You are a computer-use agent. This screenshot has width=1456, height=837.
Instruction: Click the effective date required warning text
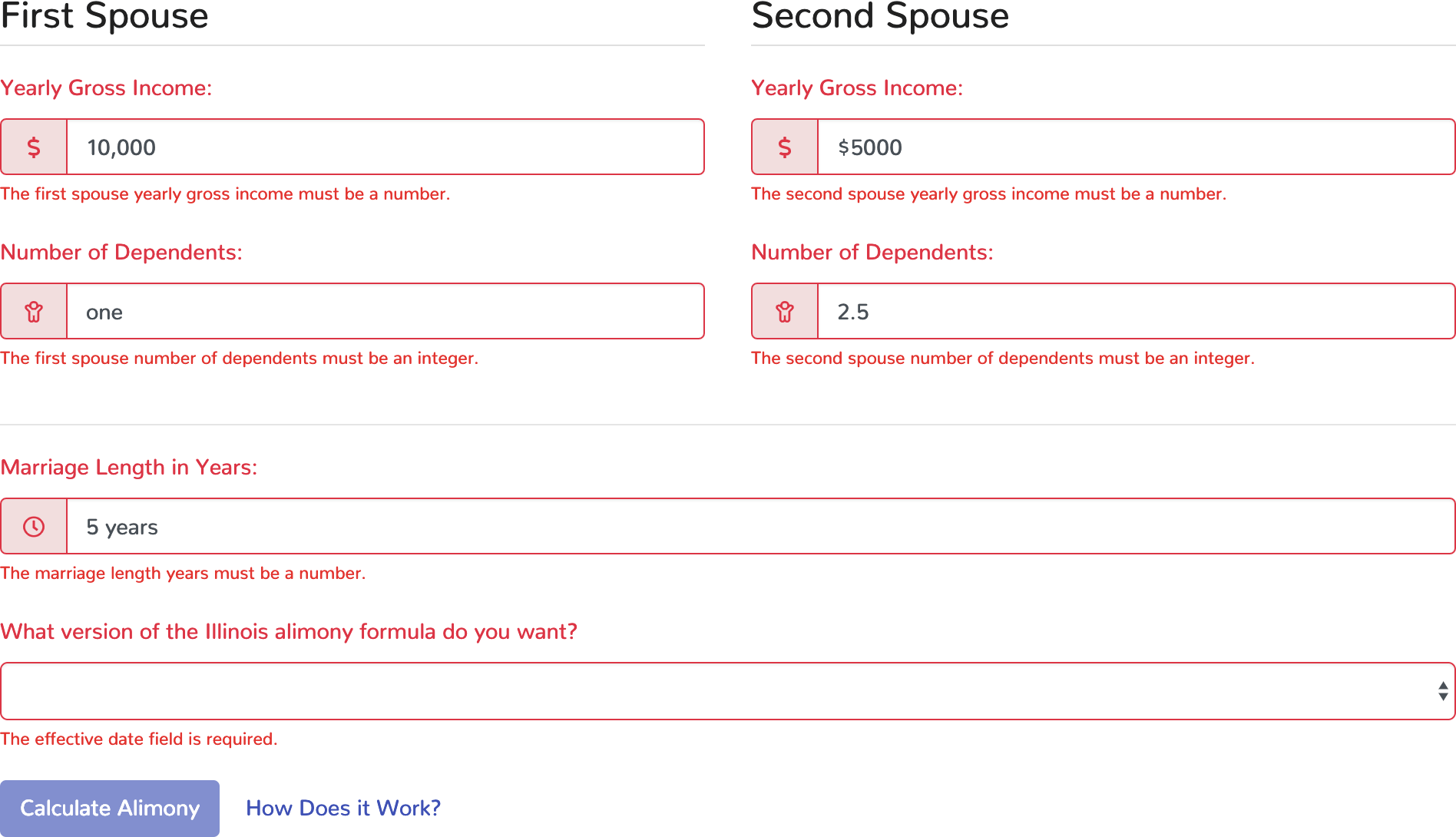click(x=139, y=739)
